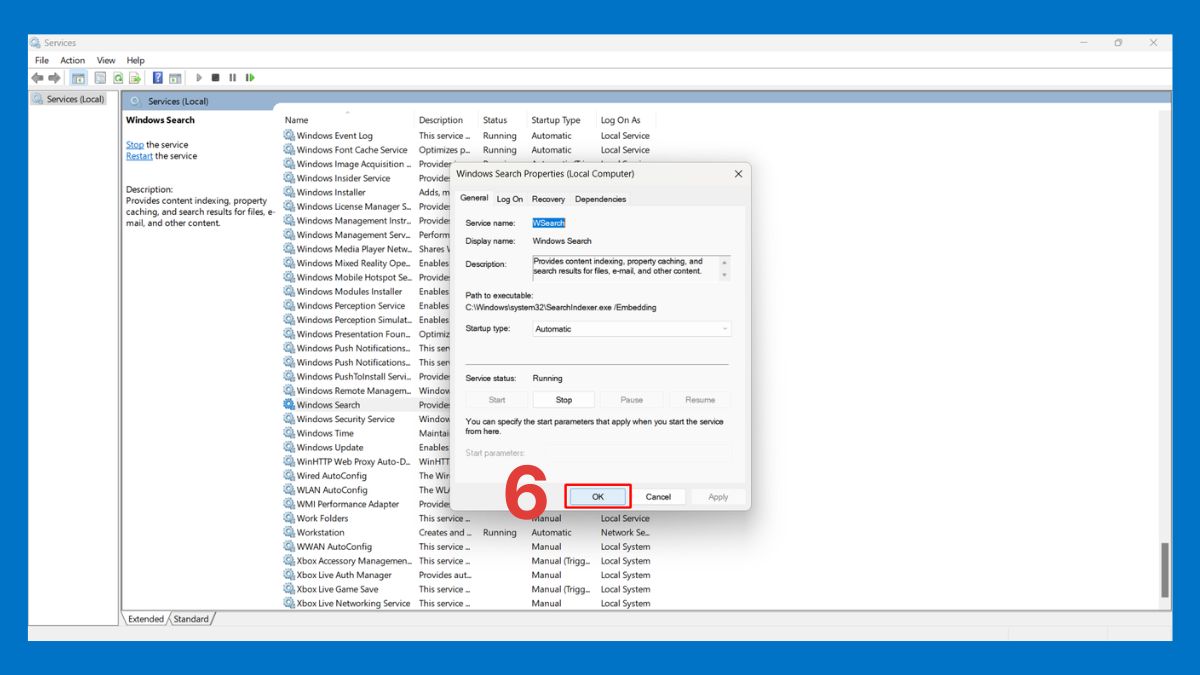The image size is (1200, 675).
Task: Sort by the Log On As column header
Action: point(626,120)
